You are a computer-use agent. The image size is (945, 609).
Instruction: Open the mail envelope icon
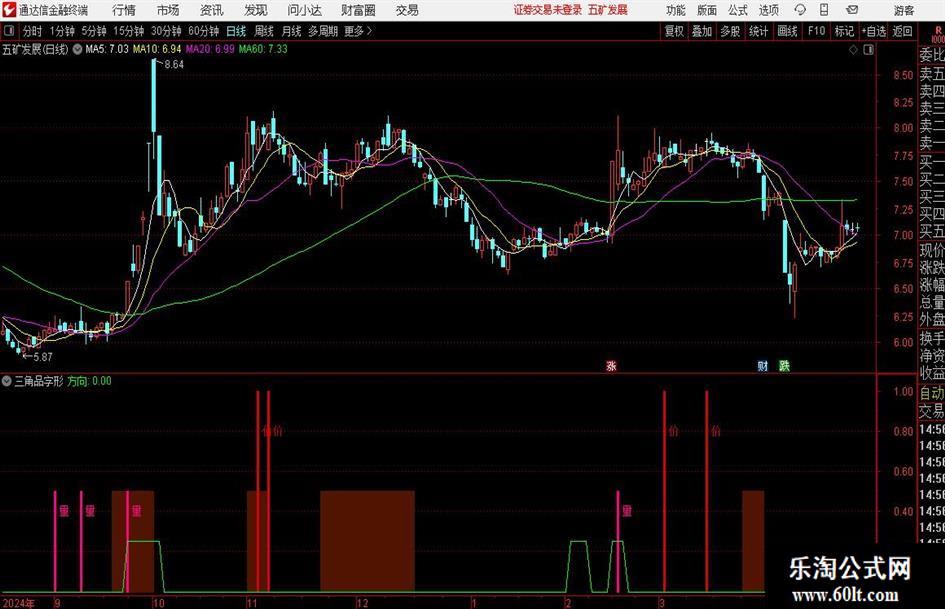pos(852,10)
